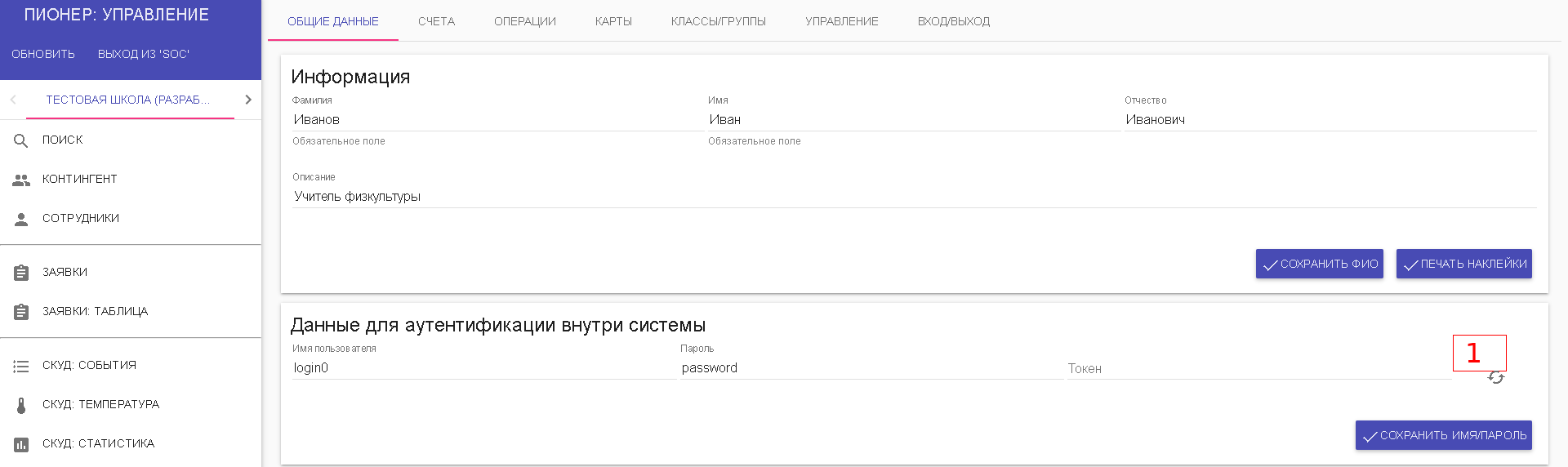Click the СКУД: Статистика chart icon

click(21, 444)
